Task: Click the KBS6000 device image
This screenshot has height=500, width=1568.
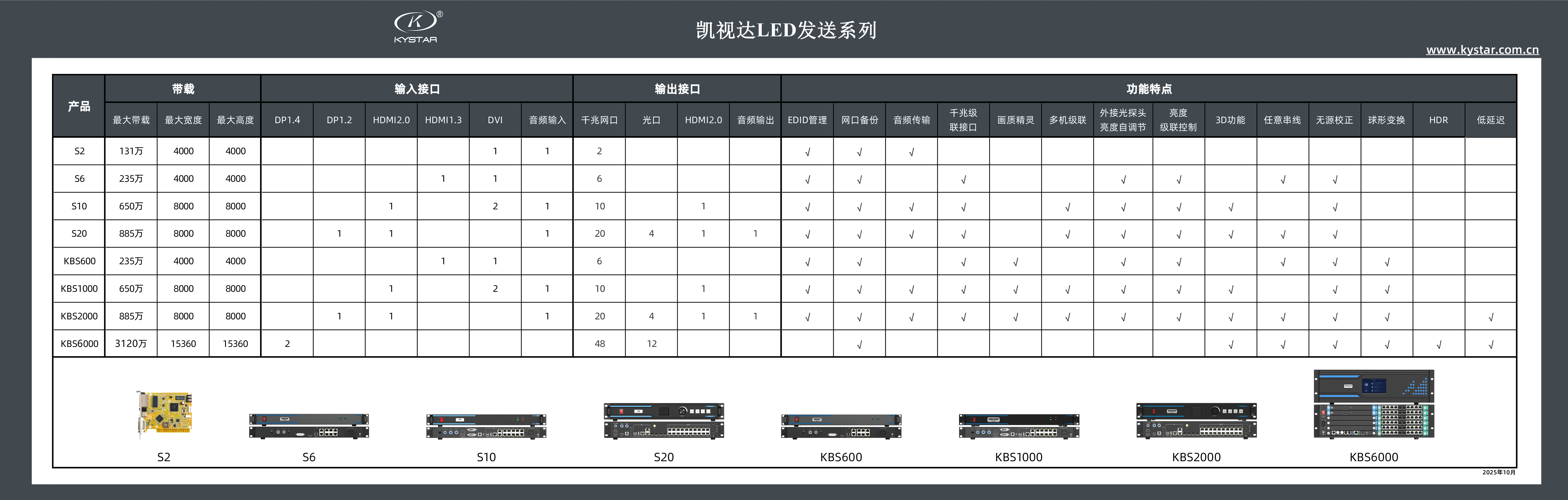Action: [x=1373, y=404]
